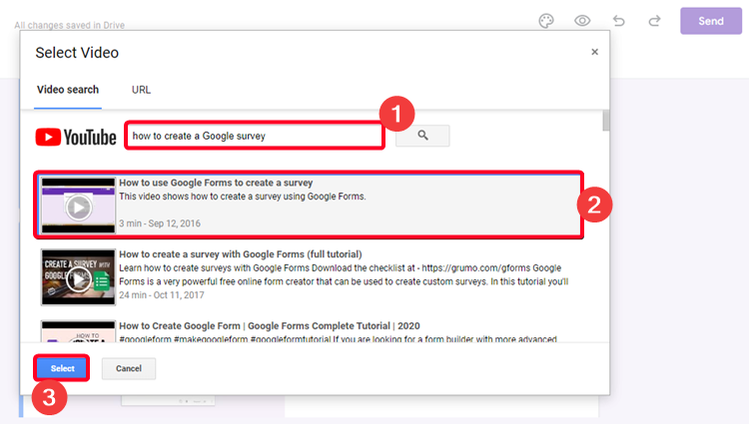
Task: Click the YouTube search text field
Action: (x=255, y=136)
